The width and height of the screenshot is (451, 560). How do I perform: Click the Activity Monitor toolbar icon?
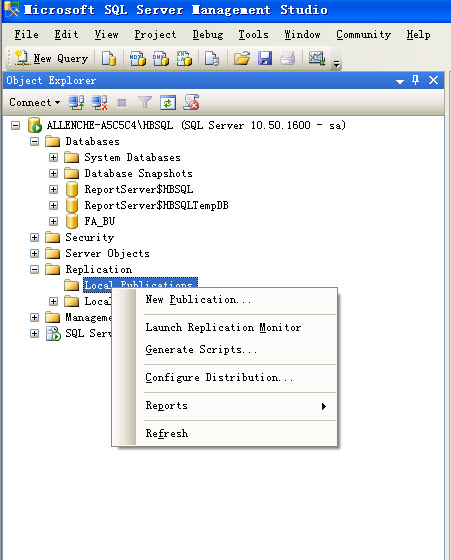pyautogui.click(x=317, y=58)
